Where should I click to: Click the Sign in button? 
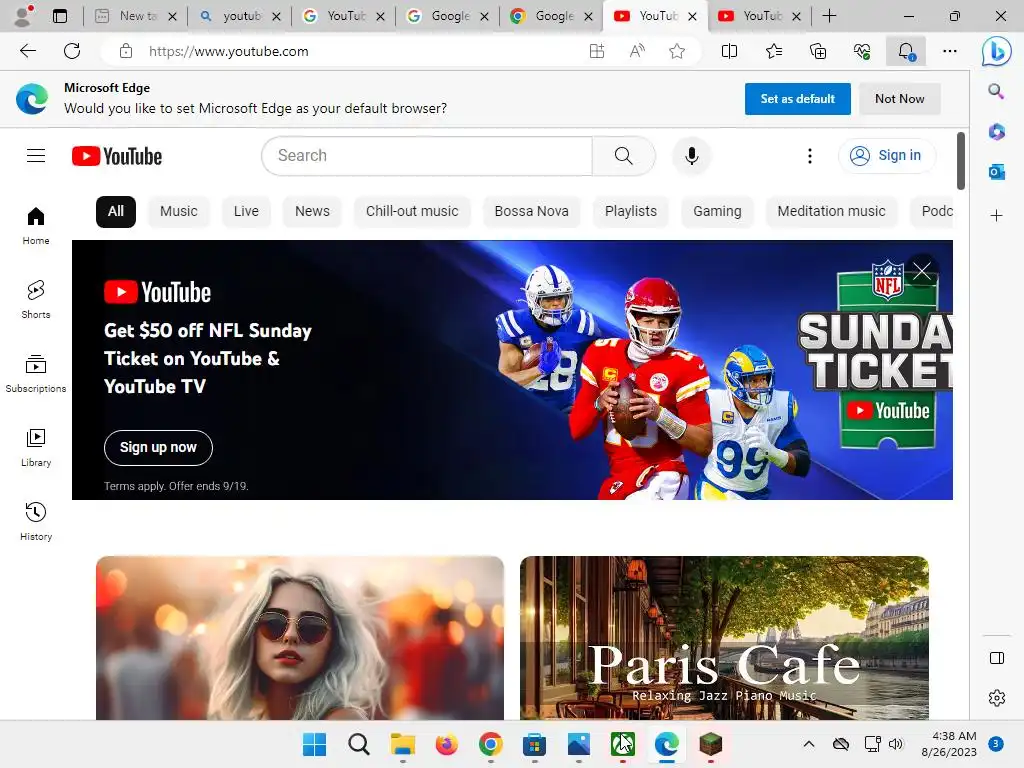click(886, 155)
